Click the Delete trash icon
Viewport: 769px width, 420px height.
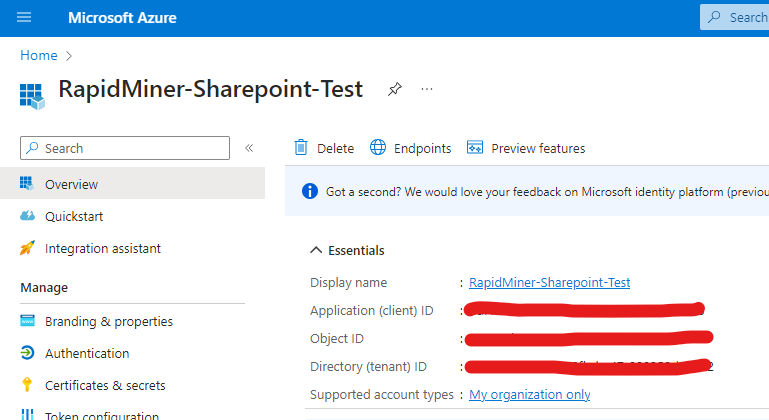[301, 148]
